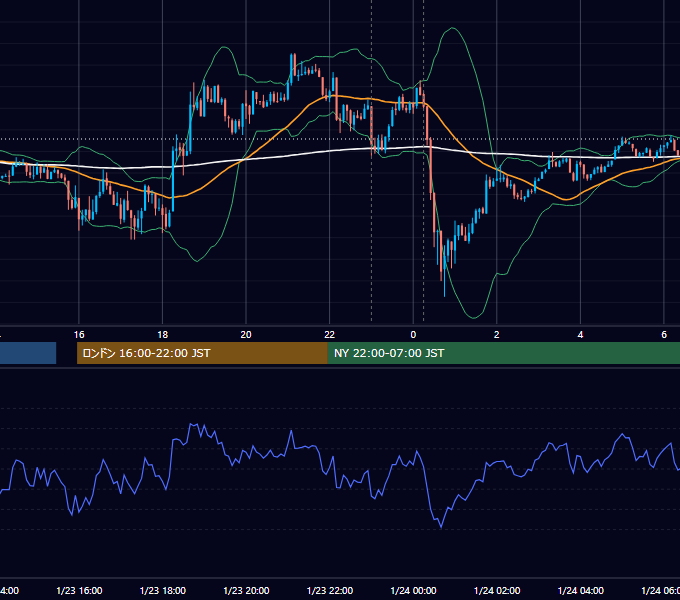
Task: Click the 1/23 20:00 time label
Action: click(246, 591)
